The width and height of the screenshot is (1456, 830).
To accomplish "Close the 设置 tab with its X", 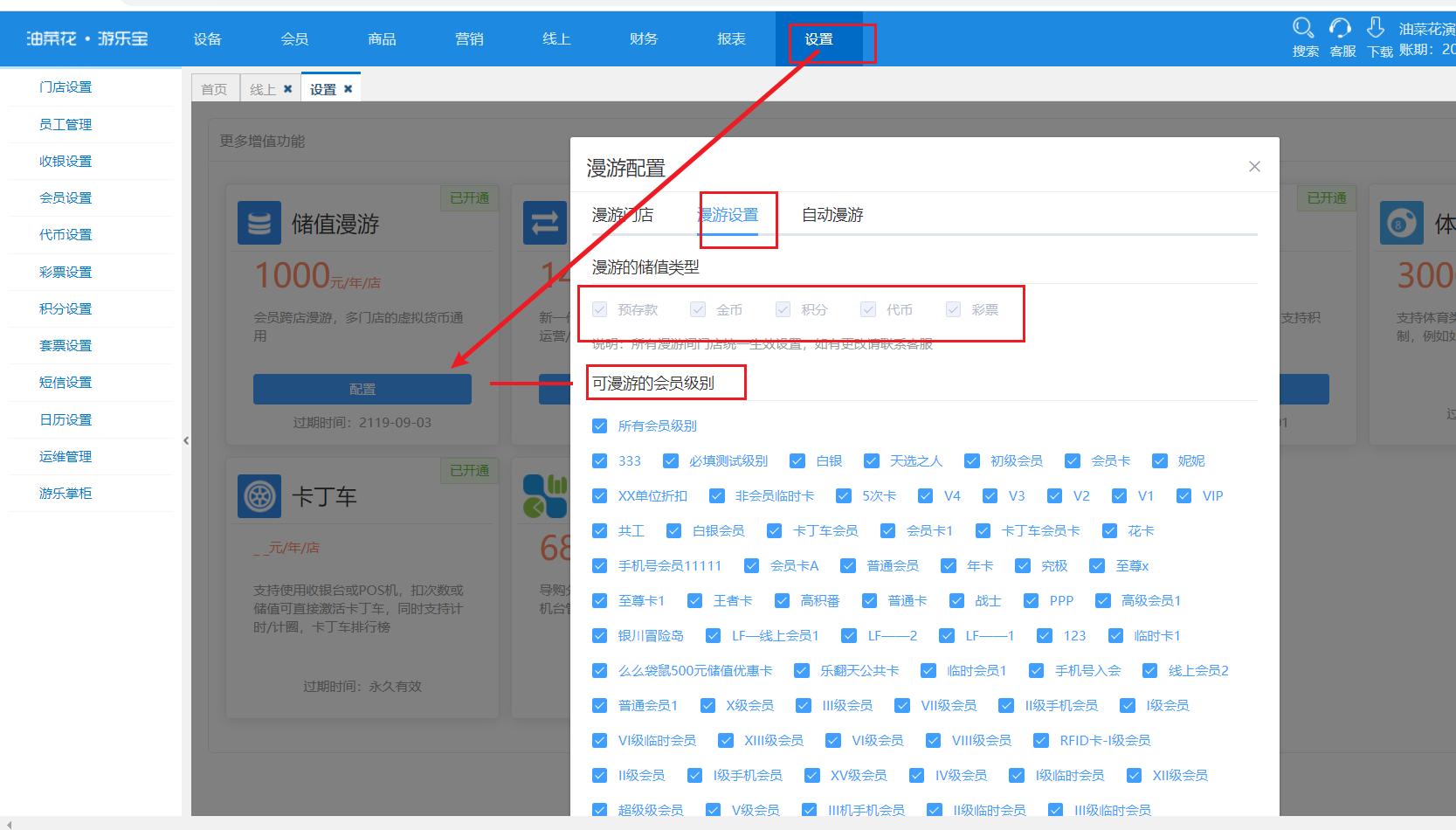I will (348, 89).
